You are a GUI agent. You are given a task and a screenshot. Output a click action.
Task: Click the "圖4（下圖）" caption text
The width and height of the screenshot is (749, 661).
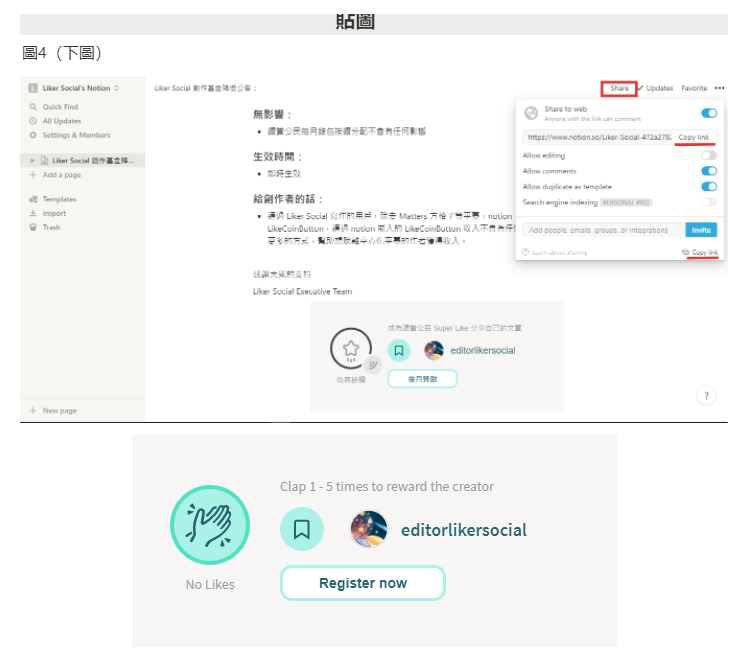pyautogui.click(x=63, y=53)
